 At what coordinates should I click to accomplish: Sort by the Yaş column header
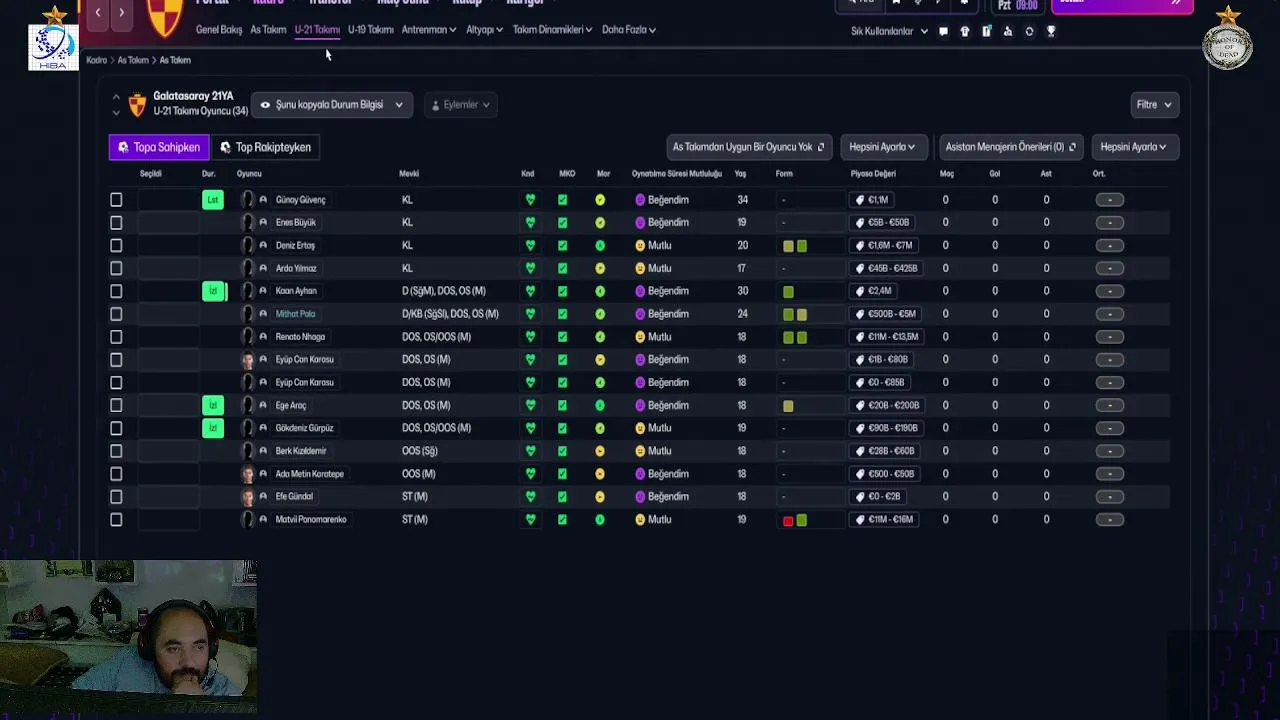740,174
